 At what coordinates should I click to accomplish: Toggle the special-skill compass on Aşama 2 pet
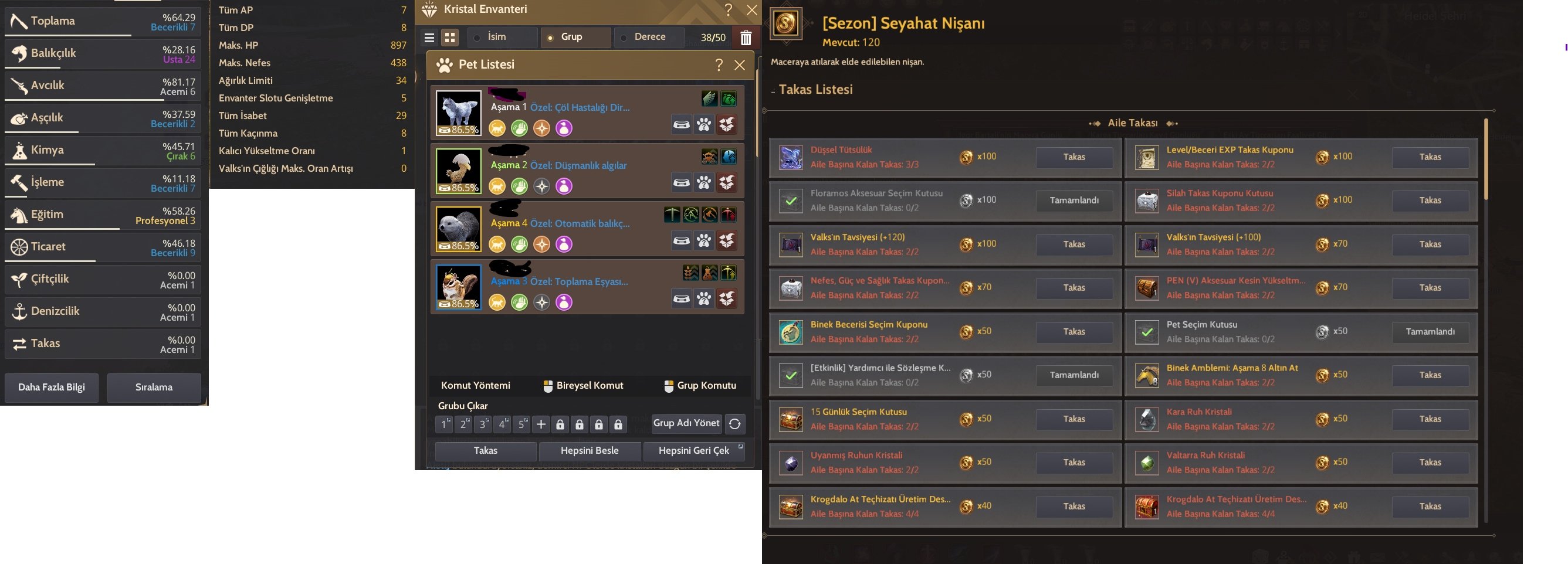pyautogui.click(x=542, y=186)
